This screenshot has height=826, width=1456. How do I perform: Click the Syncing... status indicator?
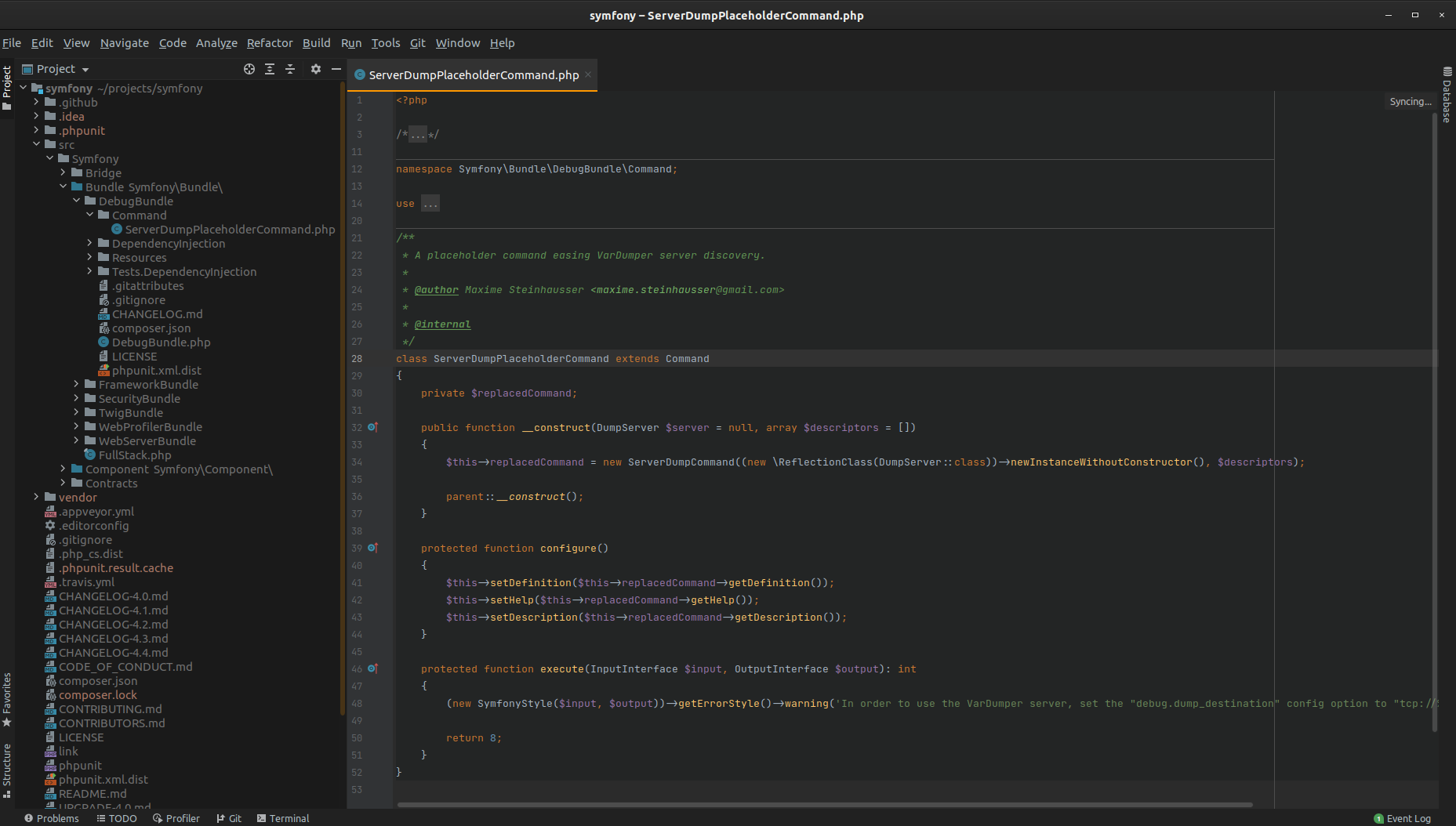click(1410, 102)
